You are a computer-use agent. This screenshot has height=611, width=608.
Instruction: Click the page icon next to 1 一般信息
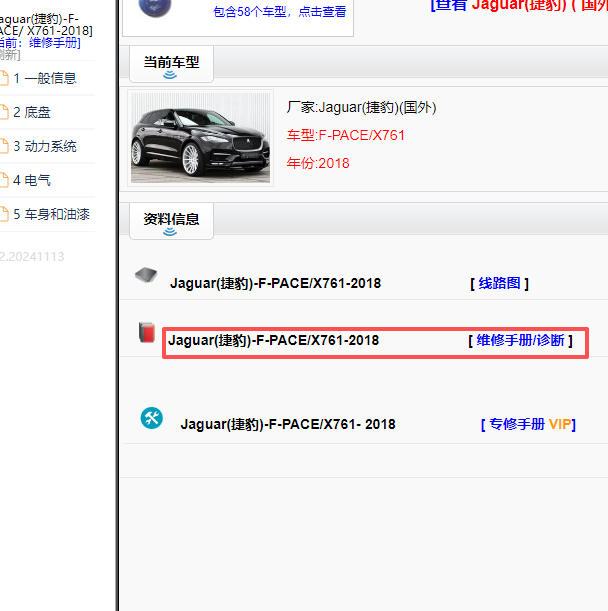coord(4,78)
